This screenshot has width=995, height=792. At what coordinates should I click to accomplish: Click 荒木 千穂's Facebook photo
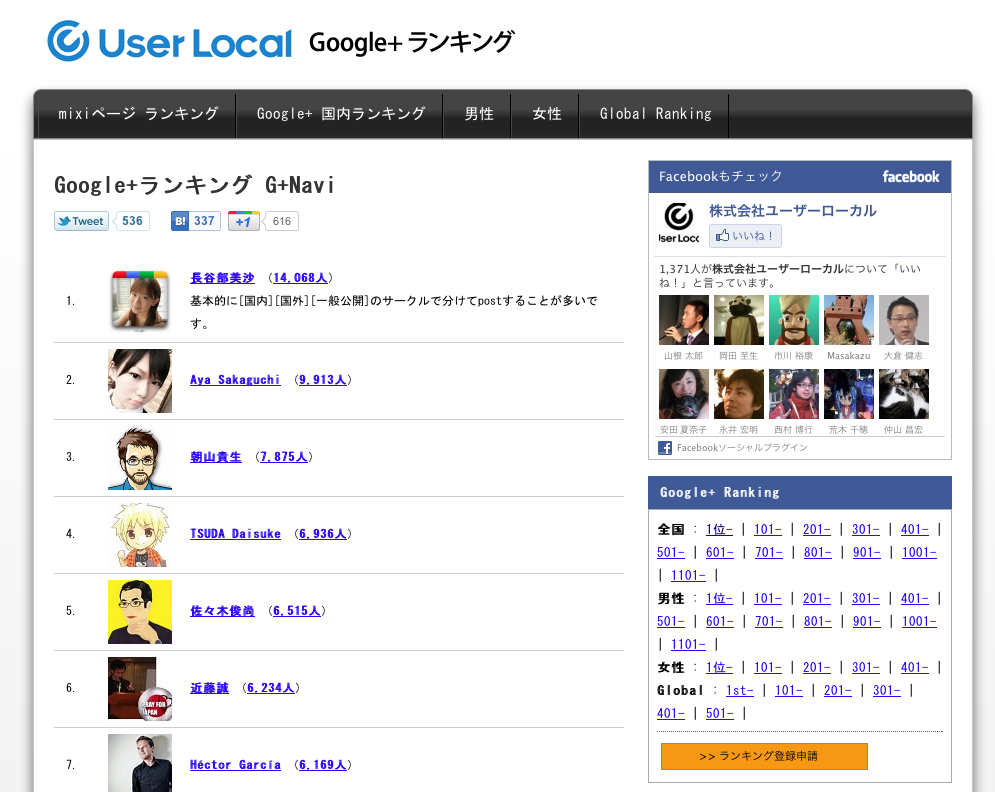[849, 394]
